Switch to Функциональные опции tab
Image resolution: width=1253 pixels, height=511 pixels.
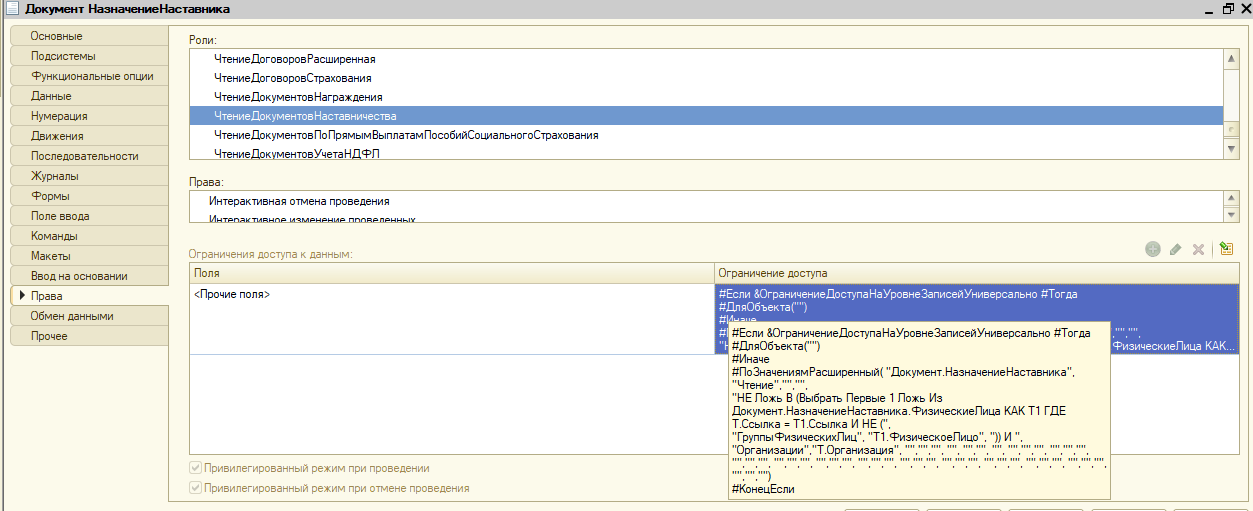point(89,76)
